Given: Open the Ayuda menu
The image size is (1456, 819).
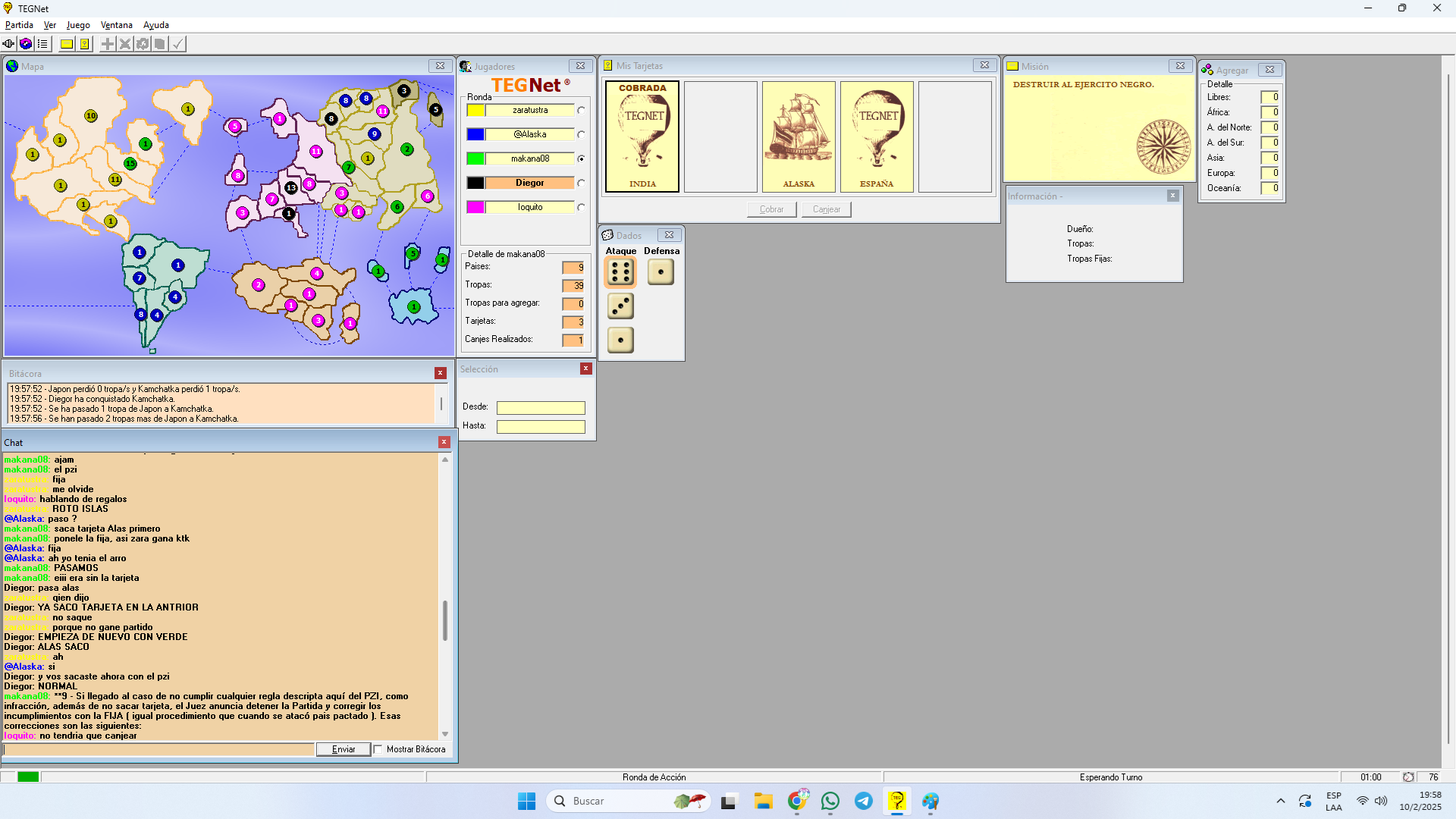Looking at the screenshot, I should [x=156, y=25].
